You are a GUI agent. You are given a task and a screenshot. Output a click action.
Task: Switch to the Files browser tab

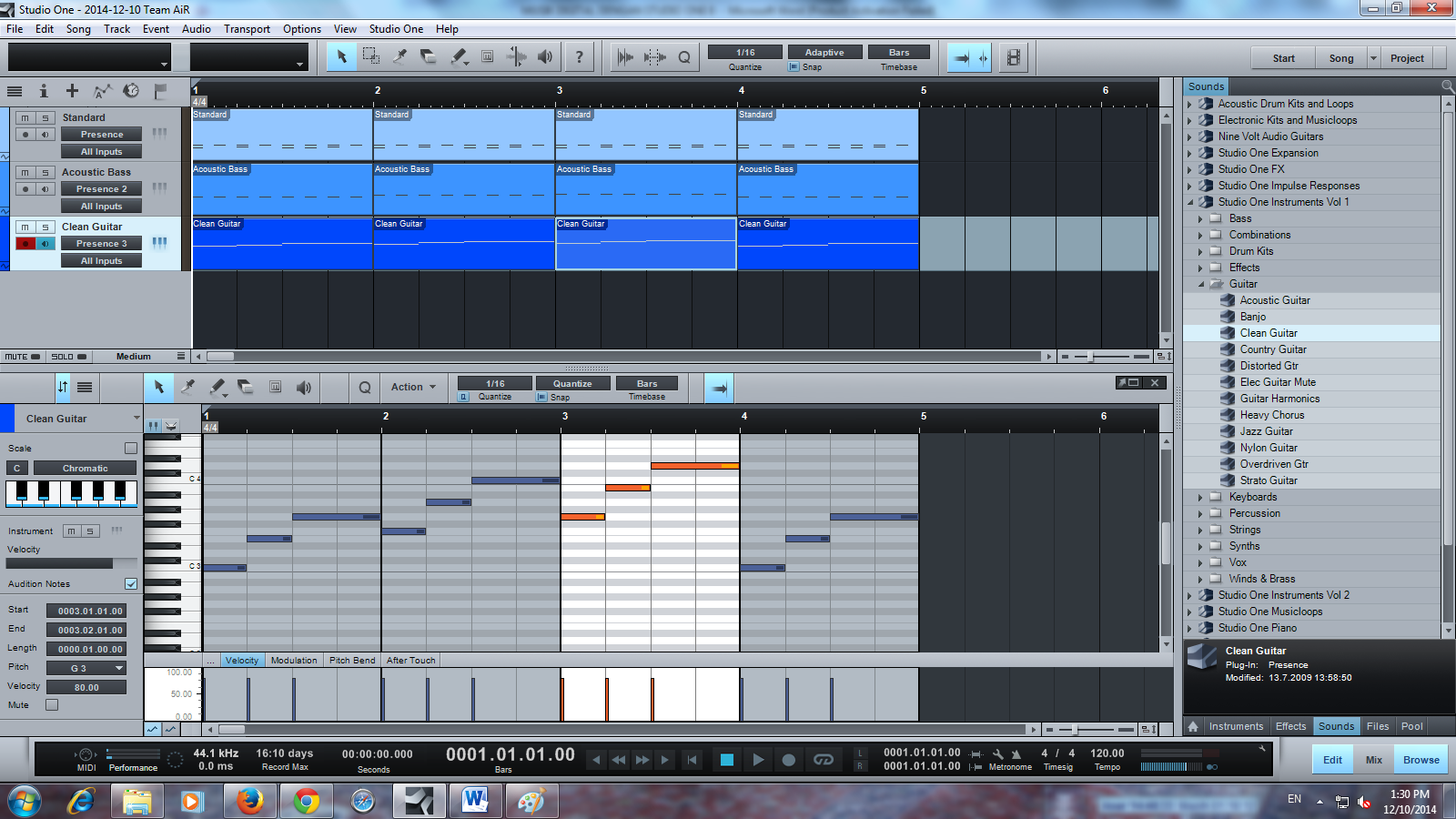[x=1378, y=726]
